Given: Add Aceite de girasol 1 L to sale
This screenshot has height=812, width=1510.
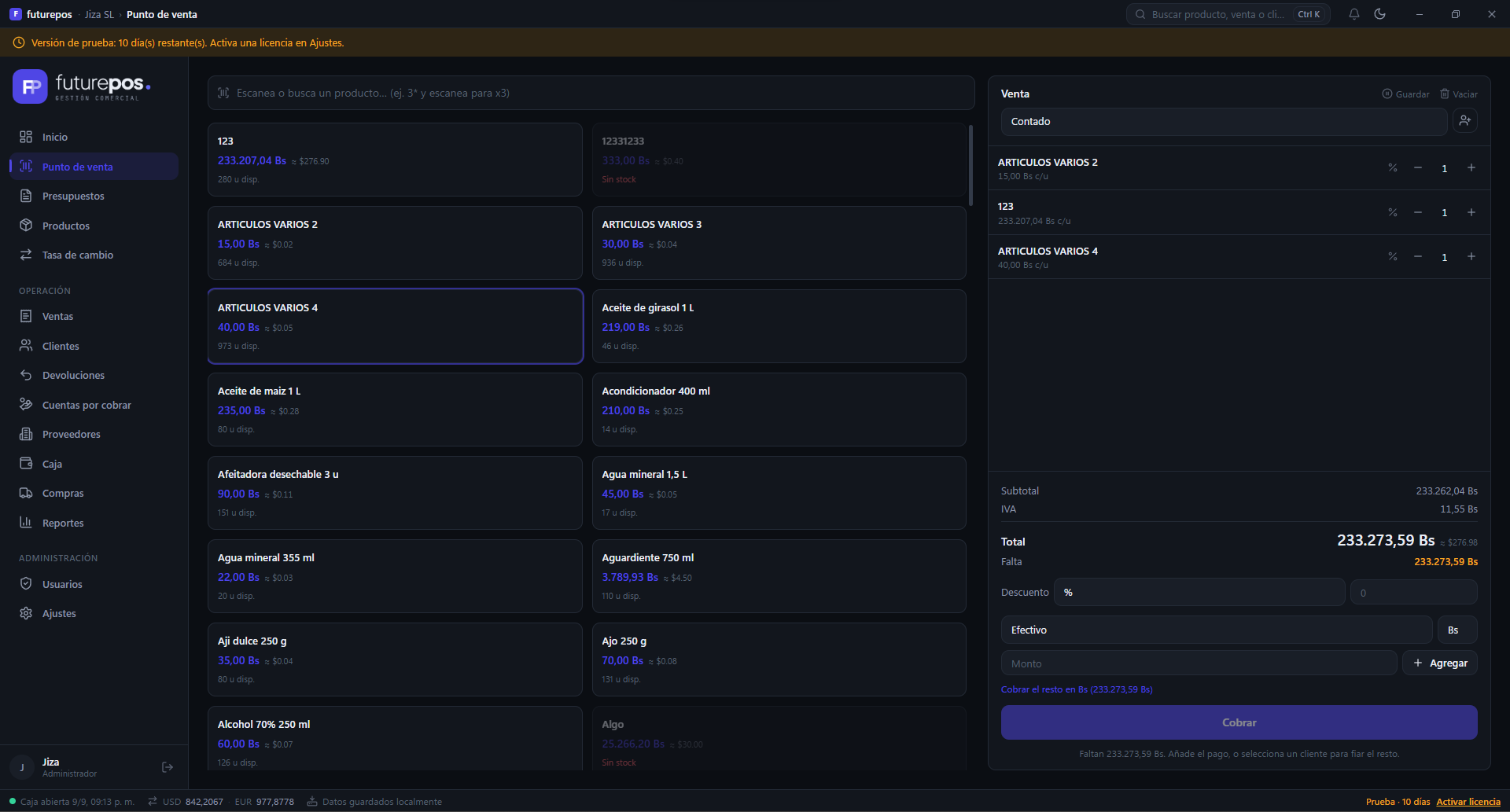Looking at the screenshot, I should [x=779, y=326].
